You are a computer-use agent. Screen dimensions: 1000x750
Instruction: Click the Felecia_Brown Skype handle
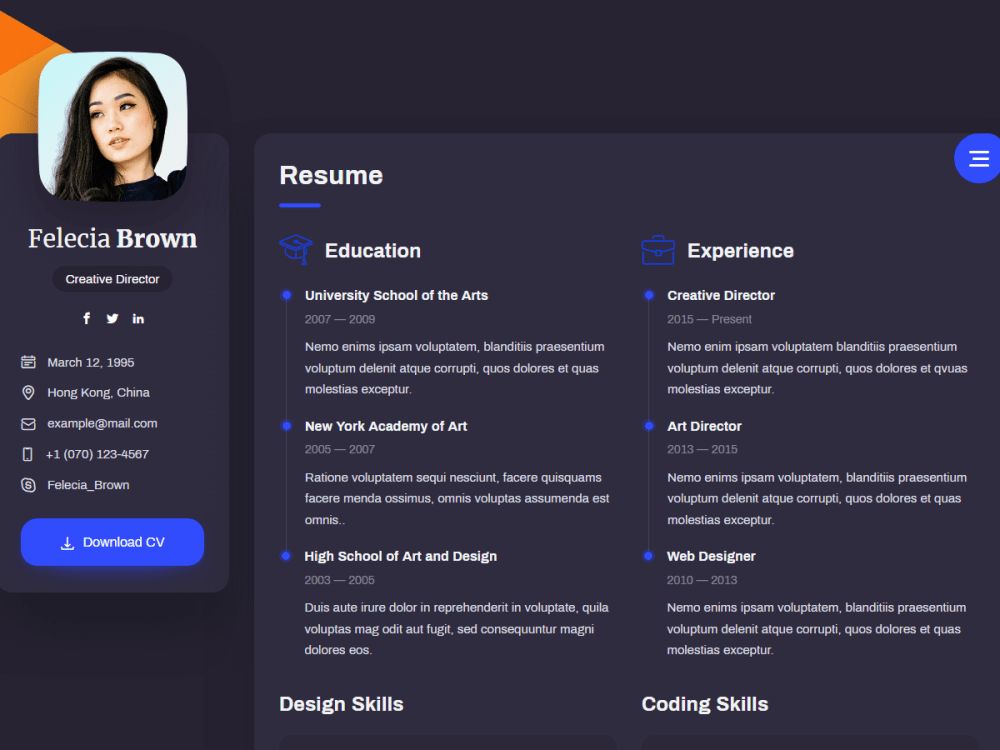[x=91, y=484]
